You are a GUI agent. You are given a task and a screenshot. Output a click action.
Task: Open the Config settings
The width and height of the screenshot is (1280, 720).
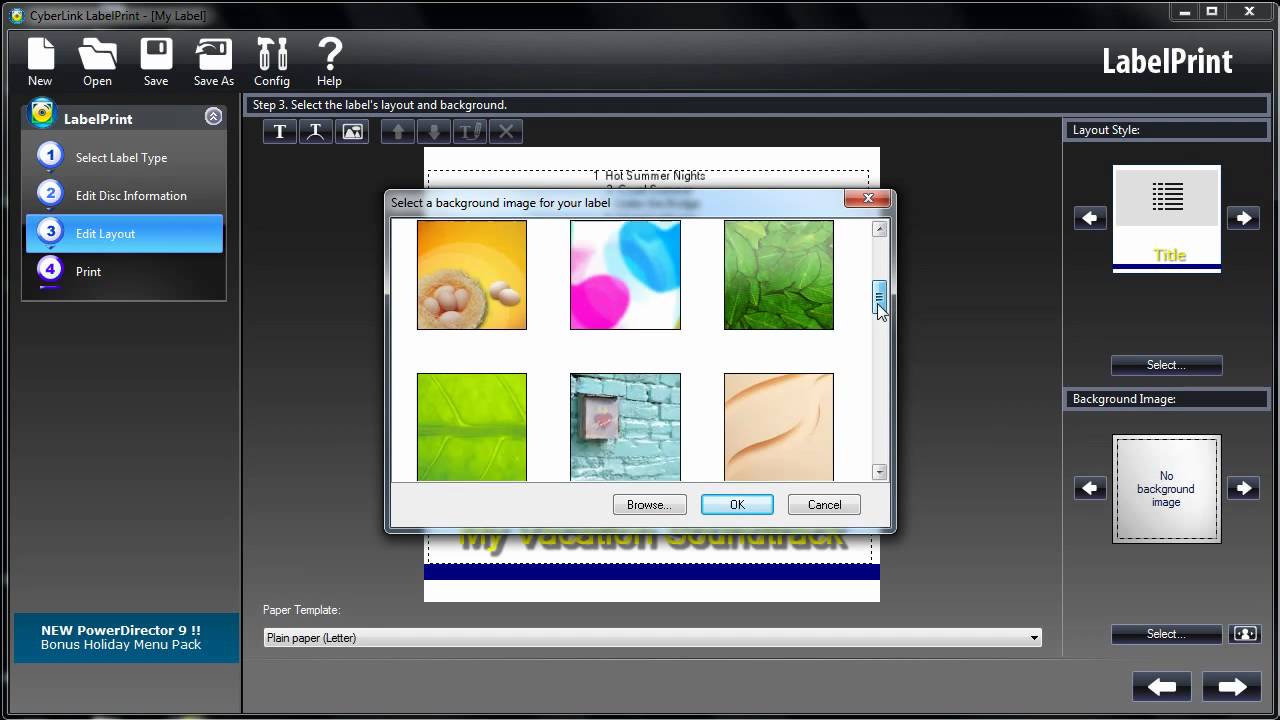[x=272, y=62]
